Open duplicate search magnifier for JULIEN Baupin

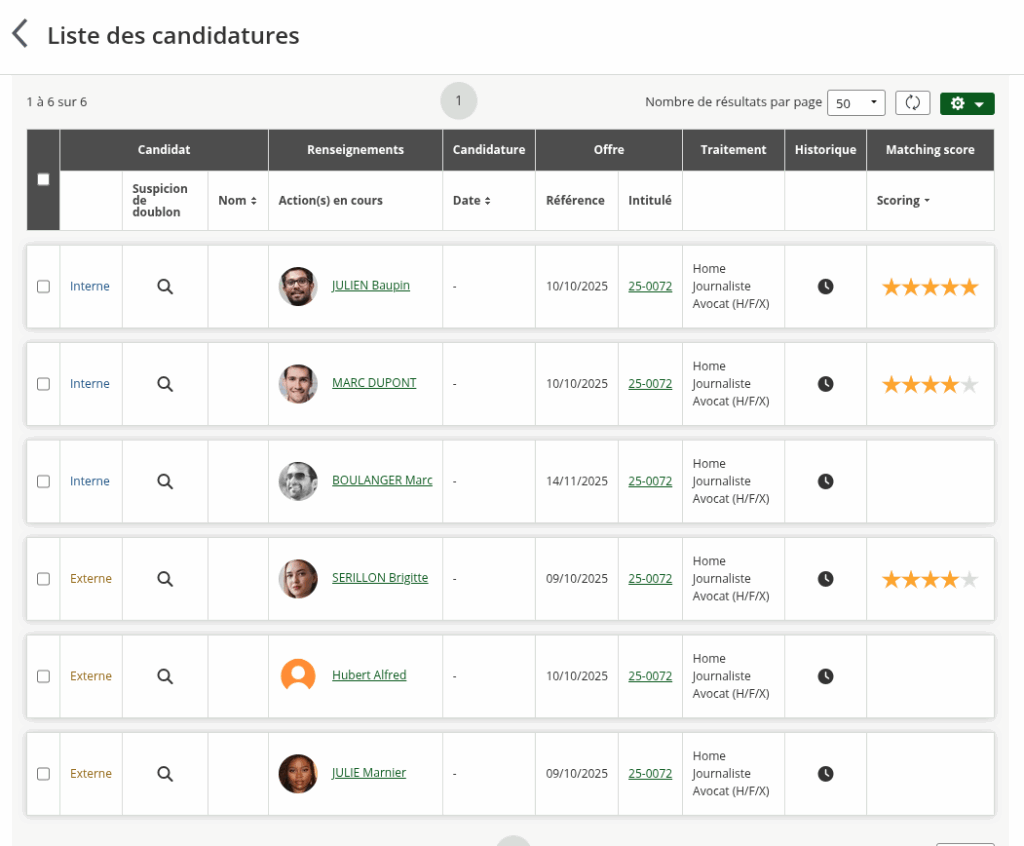[165, 286]
